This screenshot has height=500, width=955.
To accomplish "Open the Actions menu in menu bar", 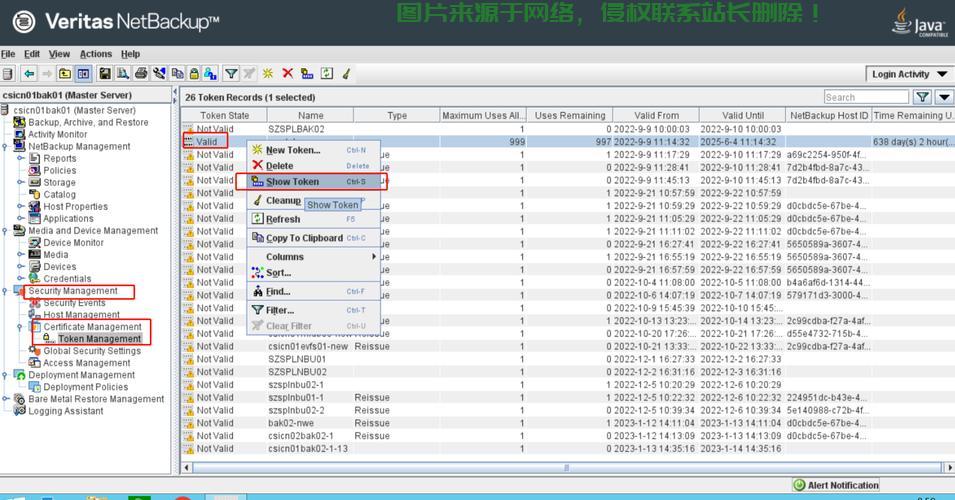I will click(96, 54).
